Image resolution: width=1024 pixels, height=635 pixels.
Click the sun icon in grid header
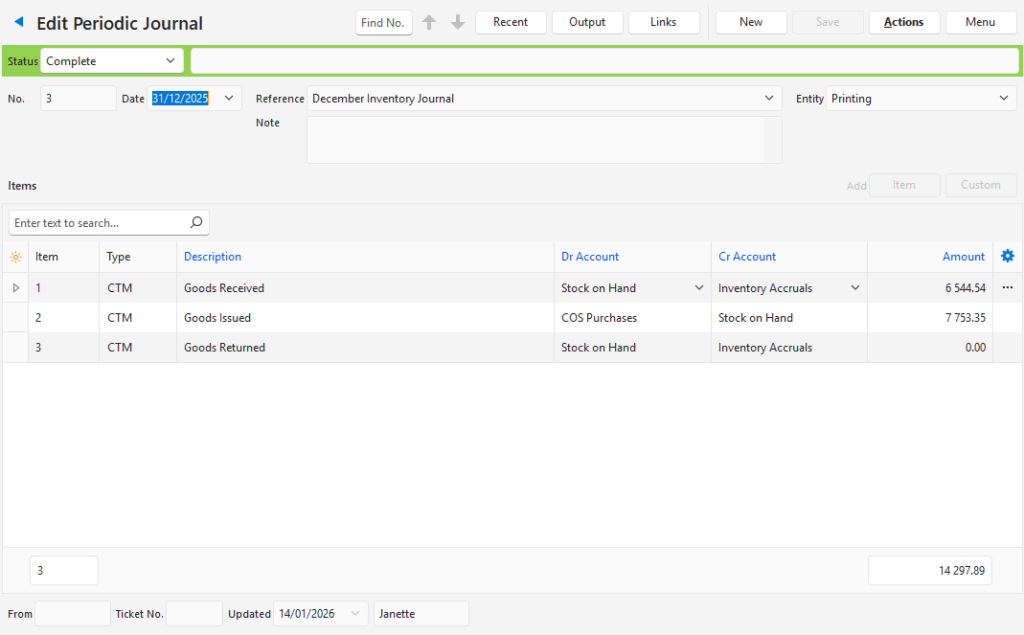pos(15,257)
